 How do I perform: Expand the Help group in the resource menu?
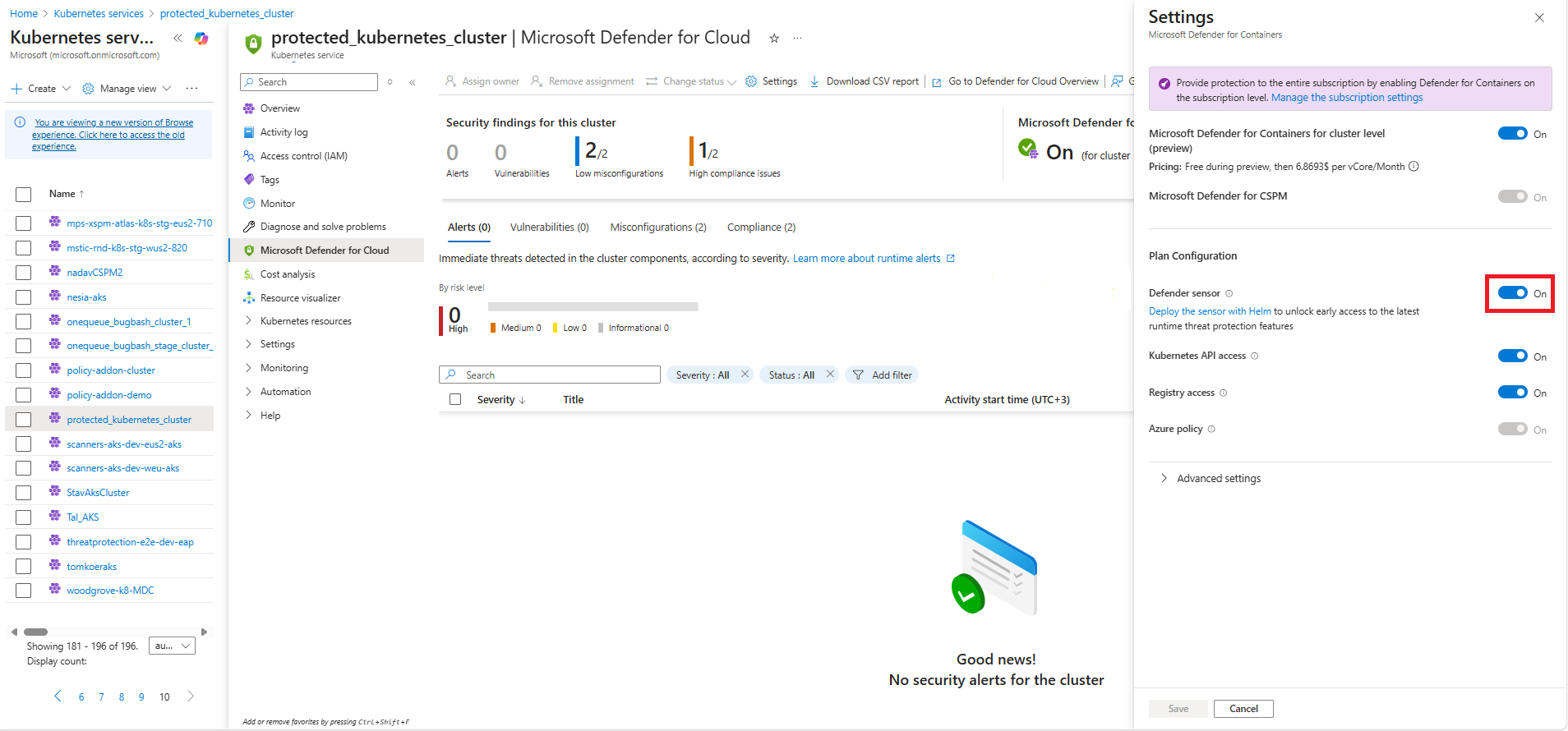point(248,416)
